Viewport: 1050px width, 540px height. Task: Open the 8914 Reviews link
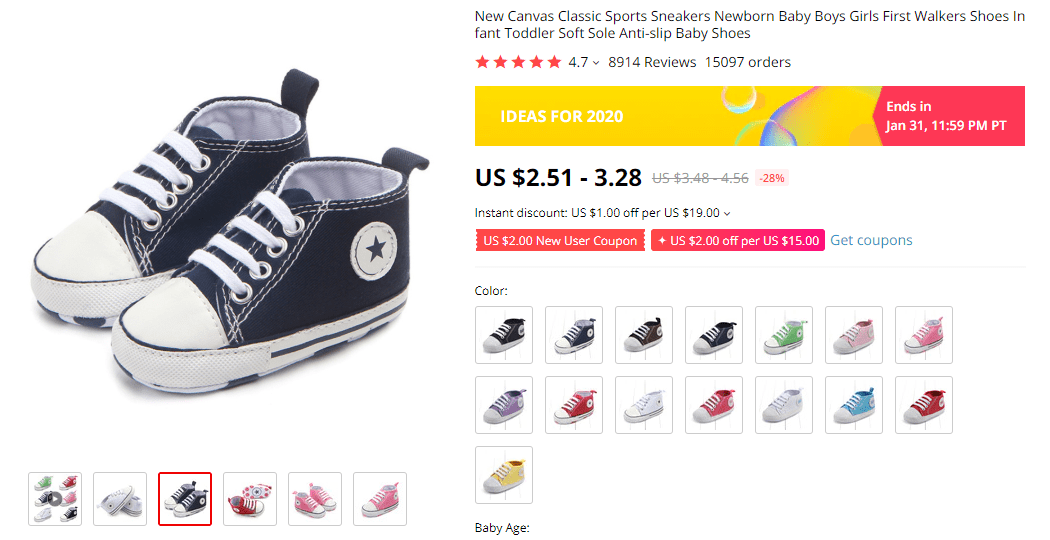(652, 62)
